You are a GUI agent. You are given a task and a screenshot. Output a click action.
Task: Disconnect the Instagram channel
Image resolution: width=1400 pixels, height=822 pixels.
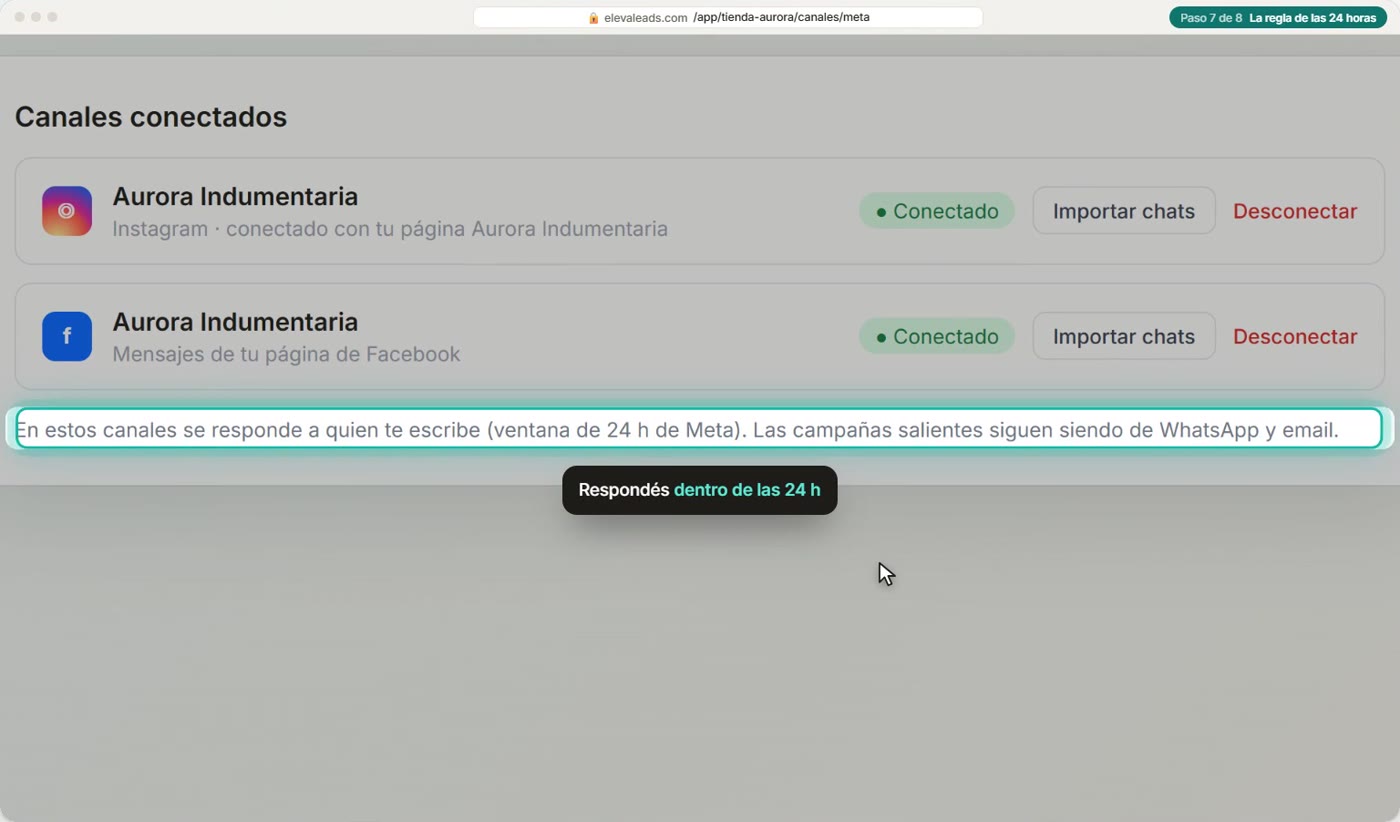click(x=1295, y=211)
